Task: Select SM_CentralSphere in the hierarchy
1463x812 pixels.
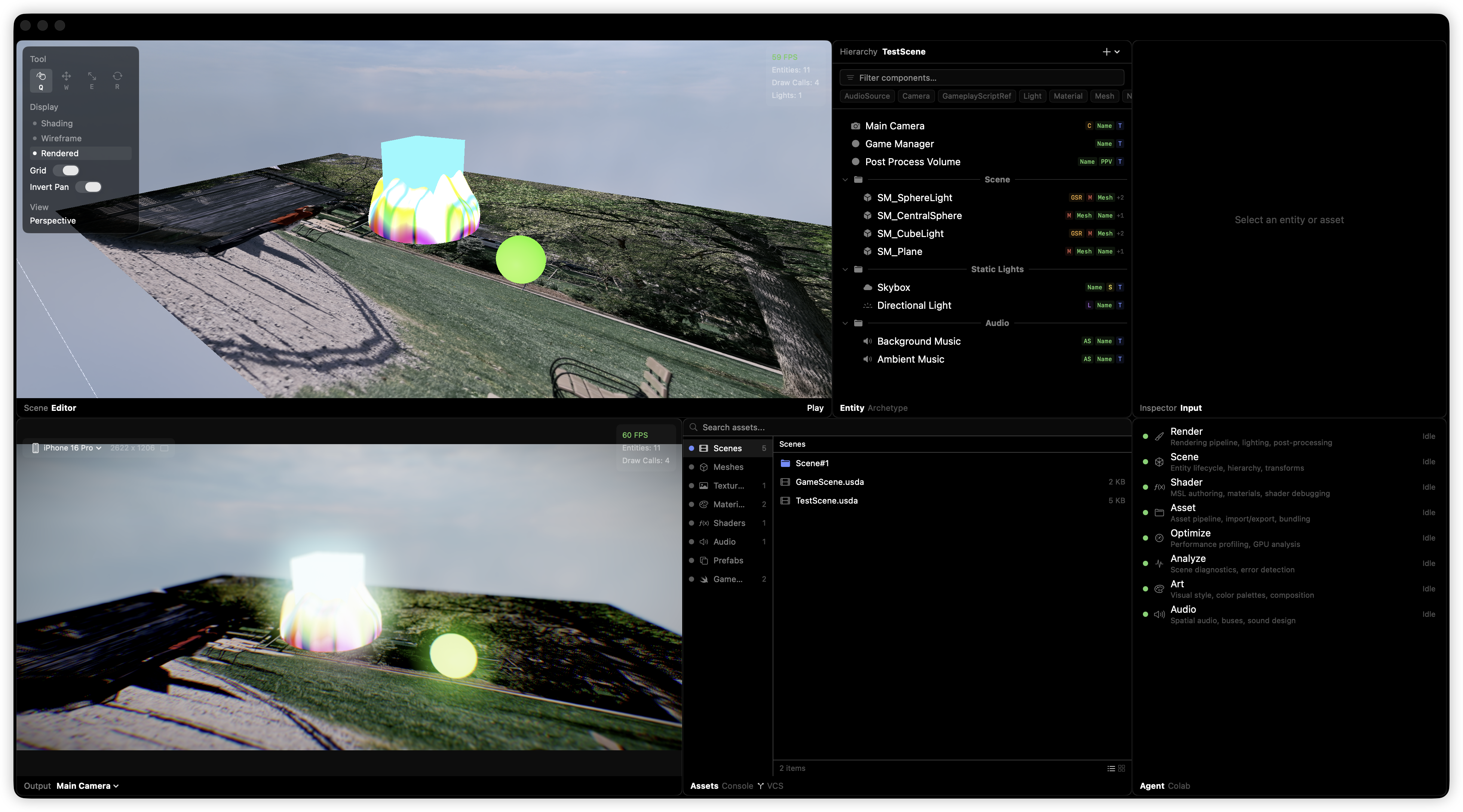Action: coord(919,216)
